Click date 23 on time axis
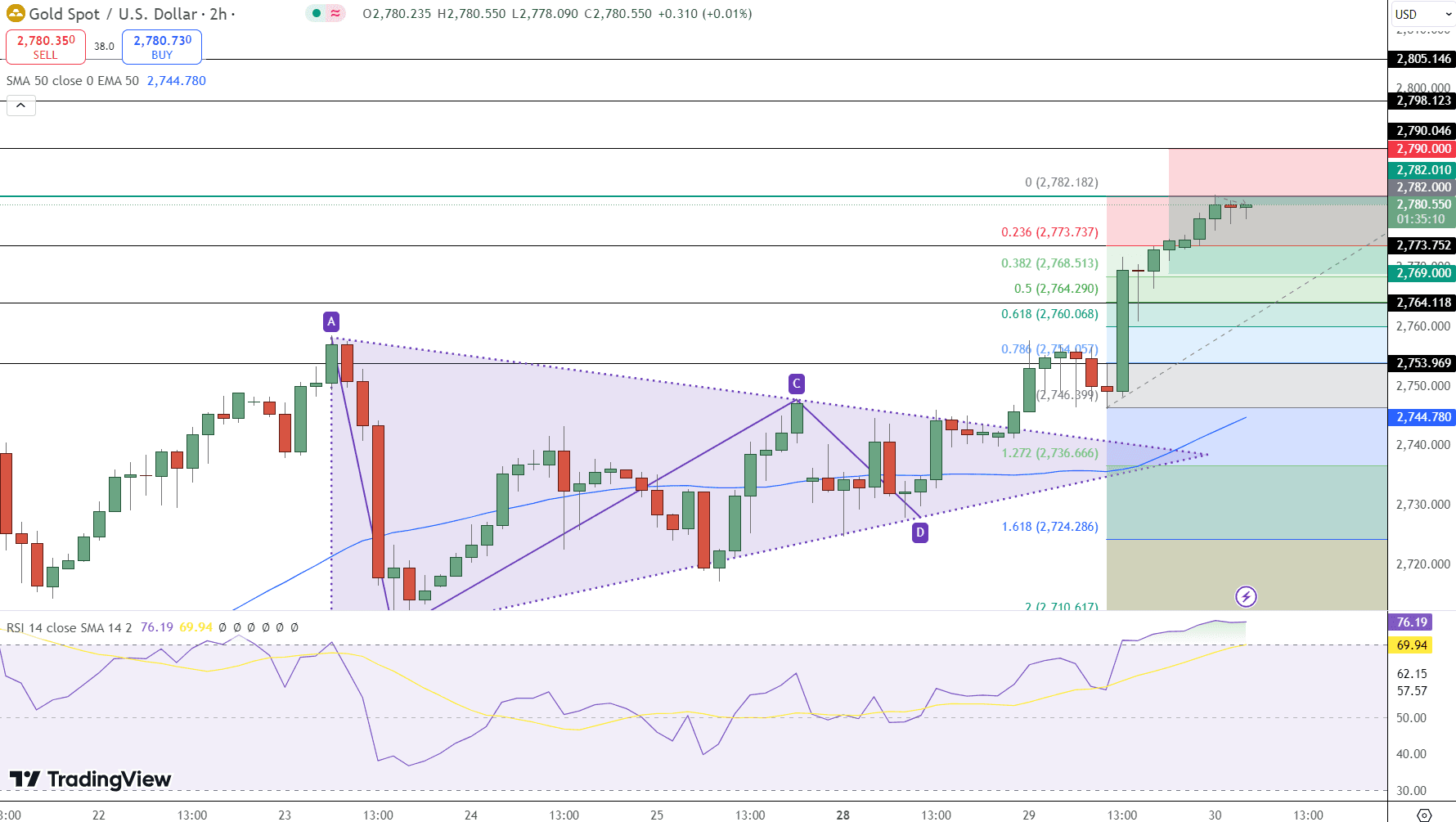 coord(285,815)
